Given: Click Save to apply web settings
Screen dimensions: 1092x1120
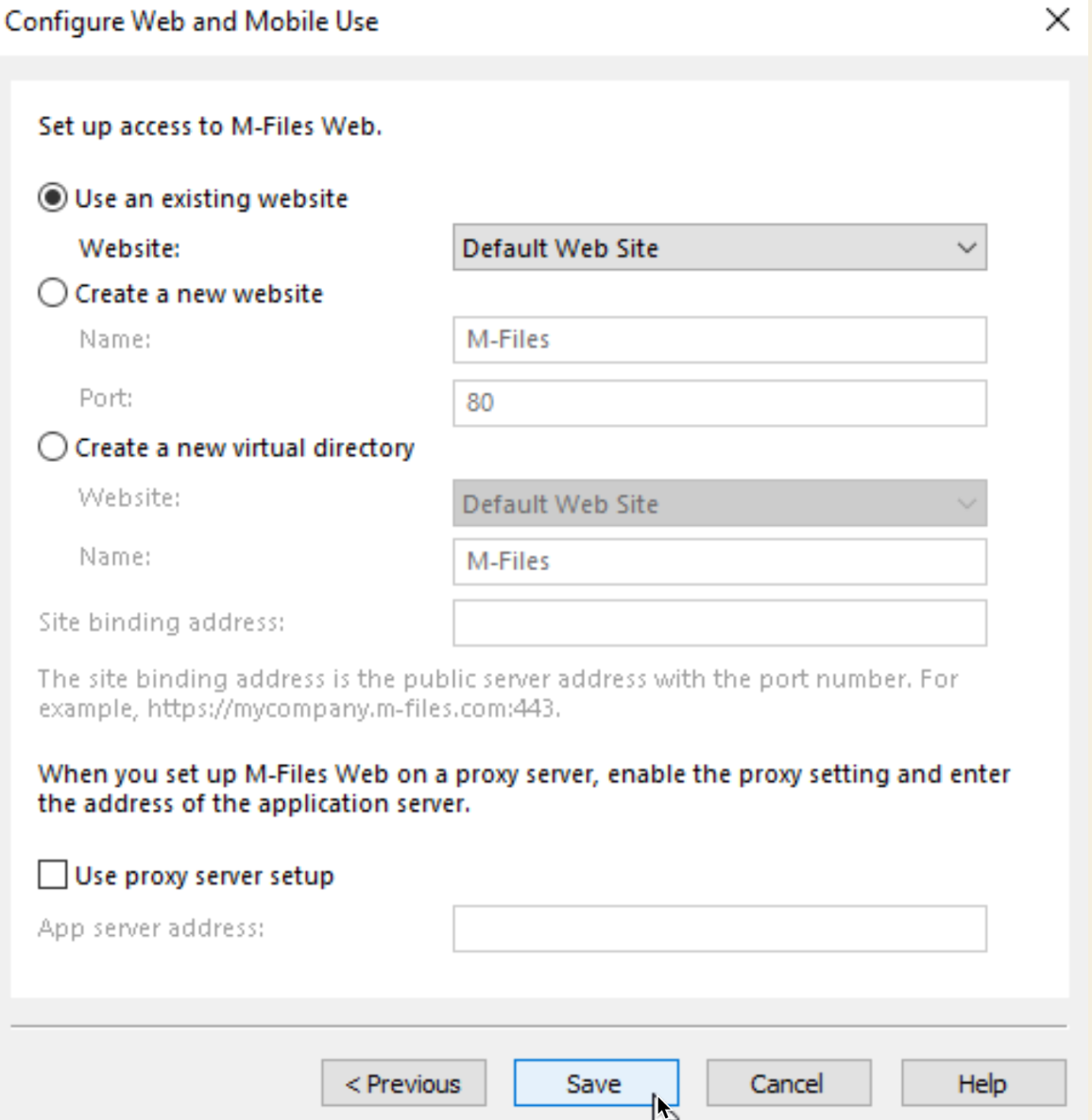Looking at the screenshot, I should (596, 1083).
